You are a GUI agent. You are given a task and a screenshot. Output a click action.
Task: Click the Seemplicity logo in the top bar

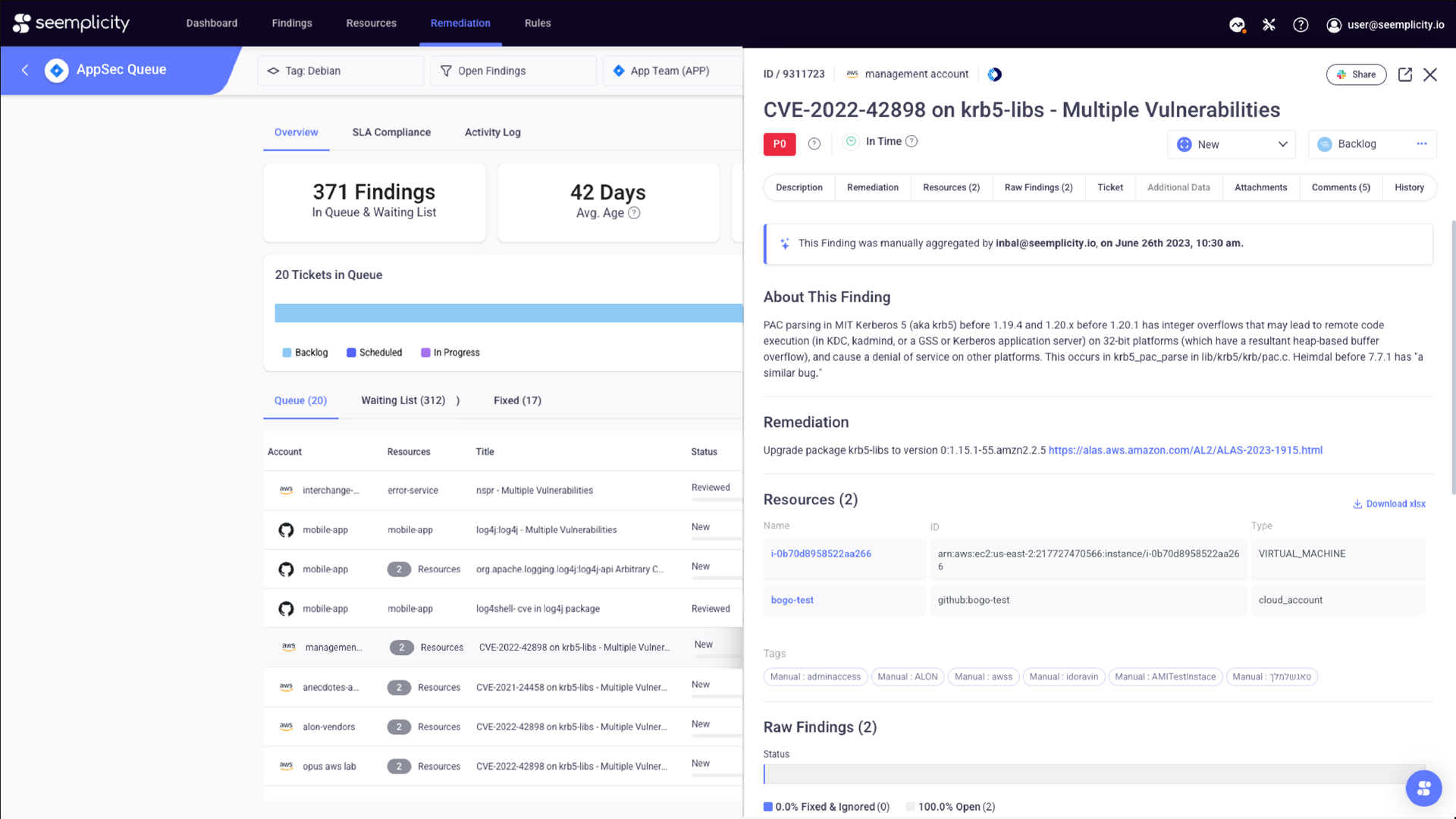click(71, 23)
